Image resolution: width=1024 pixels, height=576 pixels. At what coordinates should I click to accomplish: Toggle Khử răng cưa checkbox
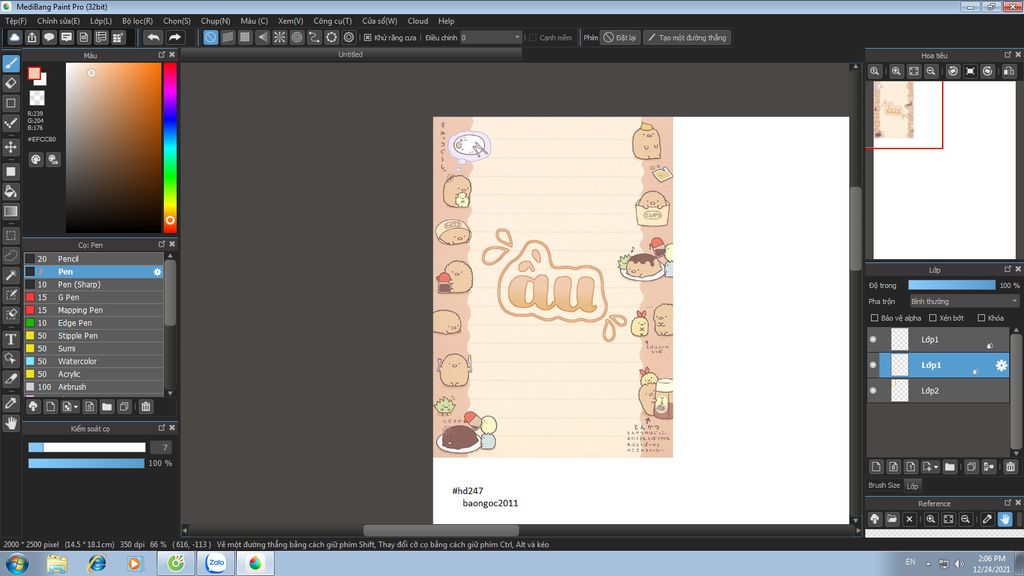[x=368, y=37]
